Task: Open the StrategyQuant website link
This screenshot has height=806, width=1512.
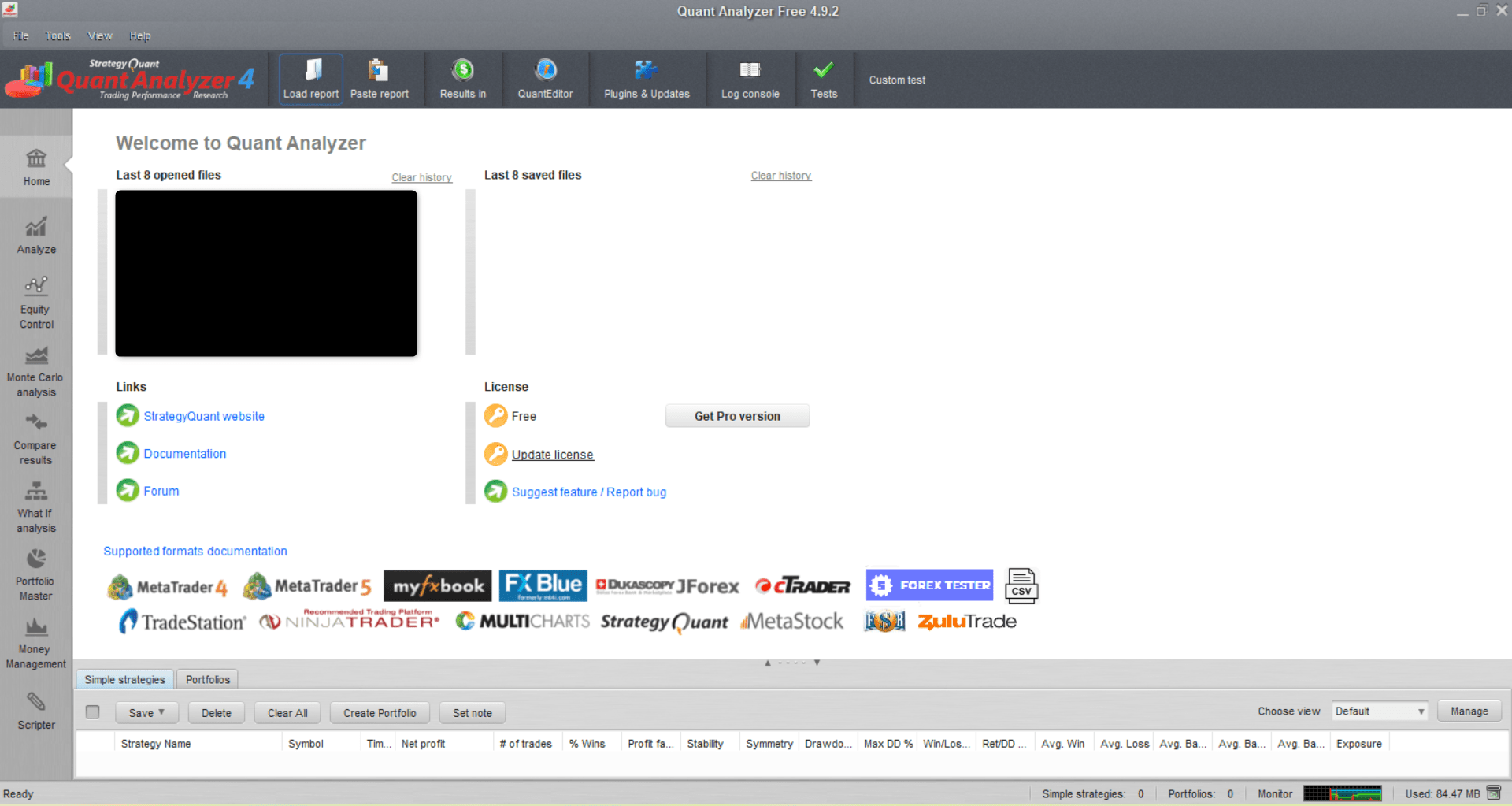Action: (204, 416)
